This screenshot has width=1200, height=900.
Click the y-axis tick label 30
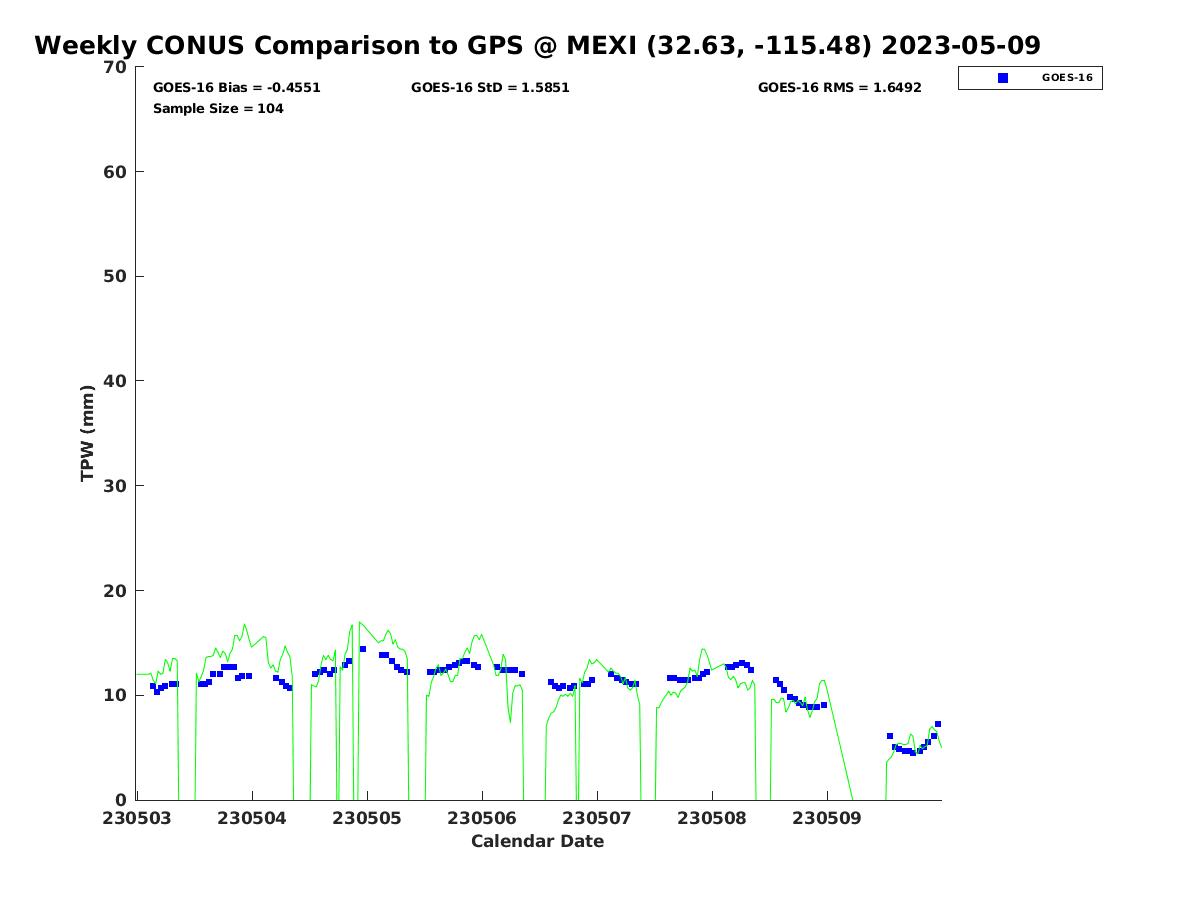point(116,486)
